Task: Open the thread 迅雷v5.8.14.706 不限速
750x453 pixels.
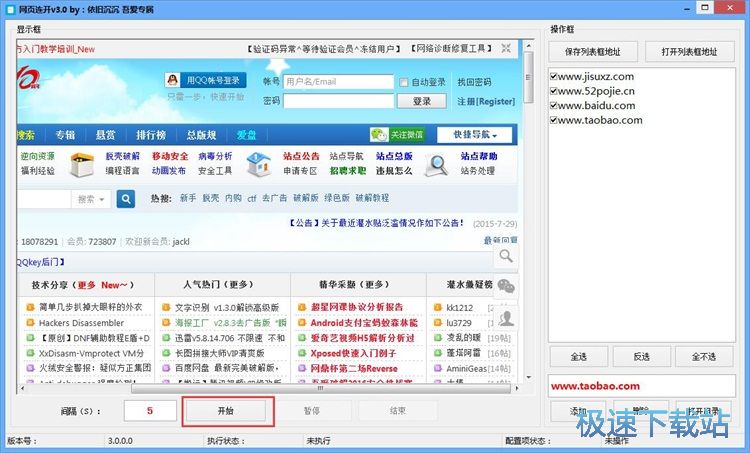Action: point(230,338)
